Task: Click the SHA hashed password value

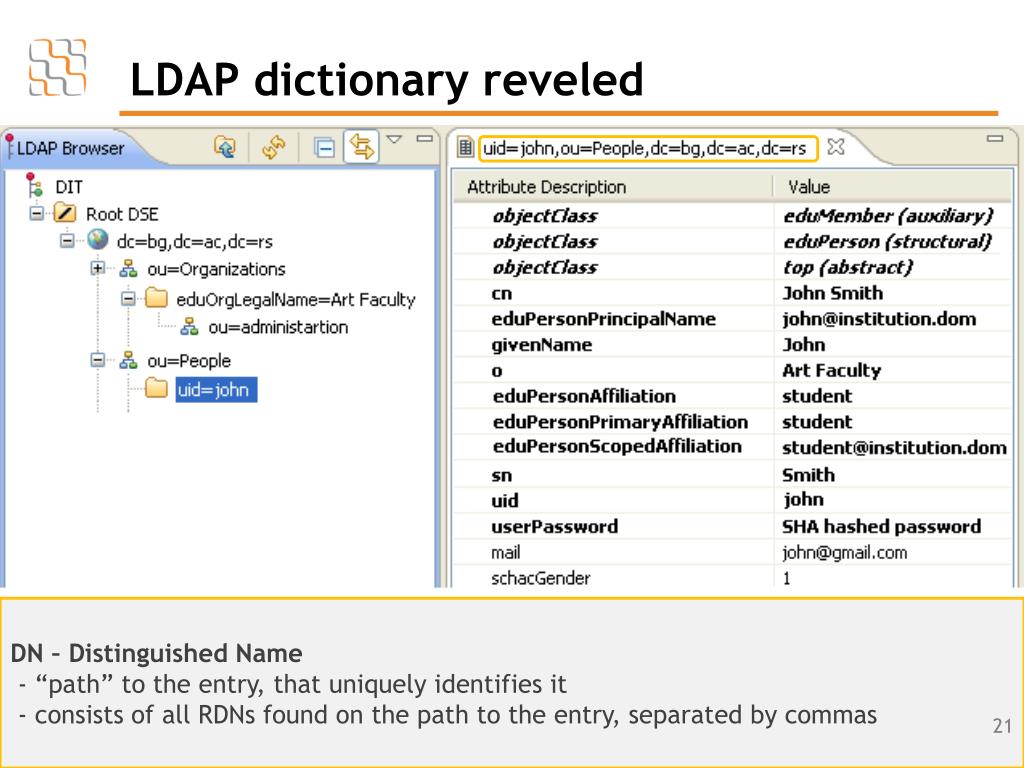Action: coord(882,526)
